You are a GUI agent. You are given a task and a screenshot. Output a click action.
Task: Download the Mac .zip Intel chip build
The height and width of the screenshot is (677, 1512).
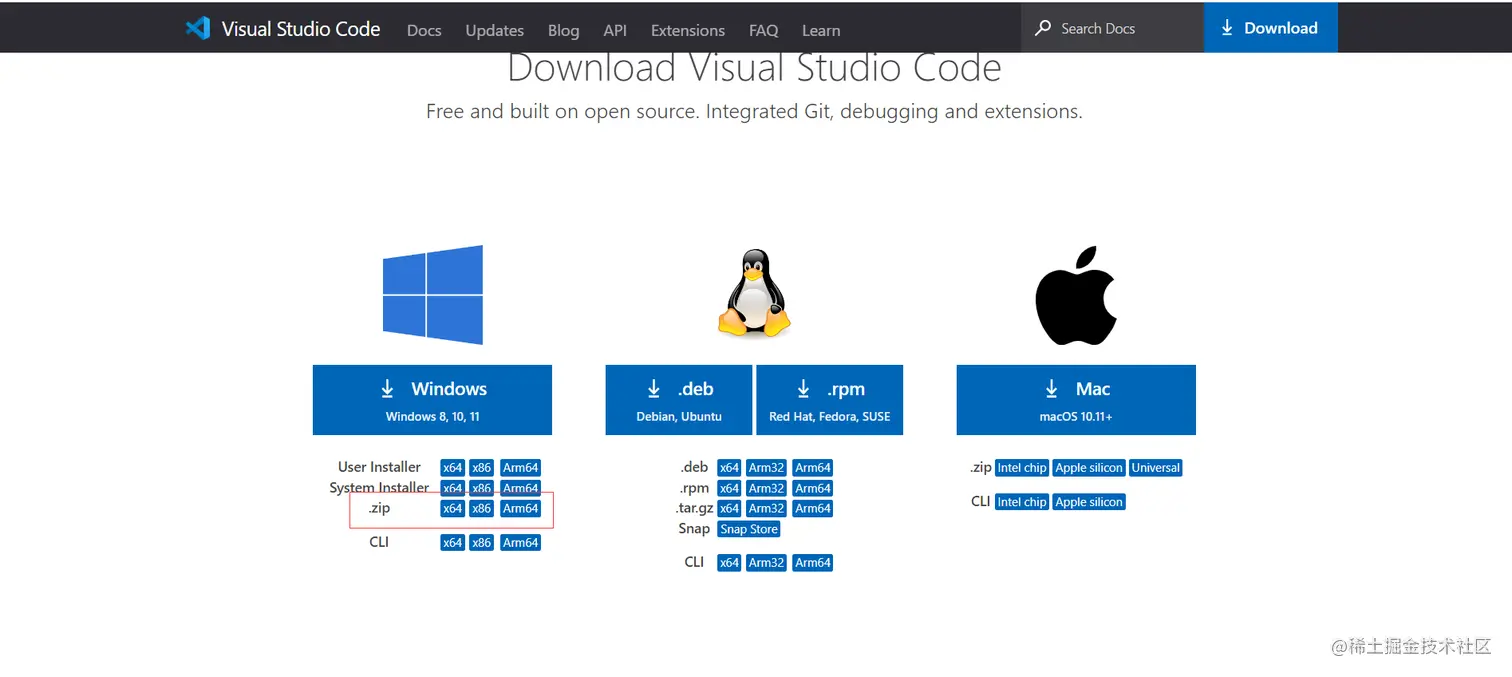point(1022,468)
